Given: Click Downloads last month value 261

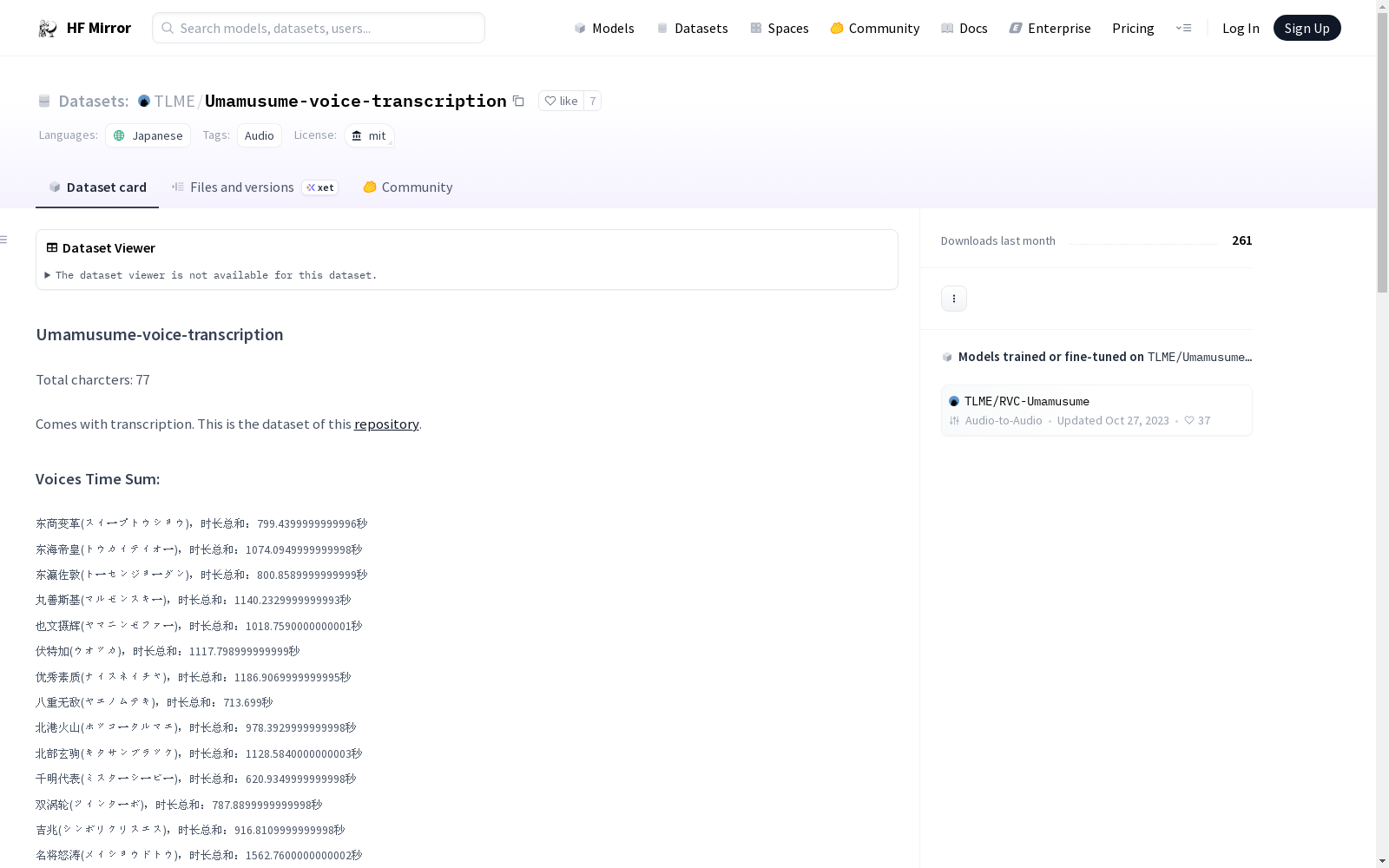Looking at the screenshot, I should [x=1241, y=240].
